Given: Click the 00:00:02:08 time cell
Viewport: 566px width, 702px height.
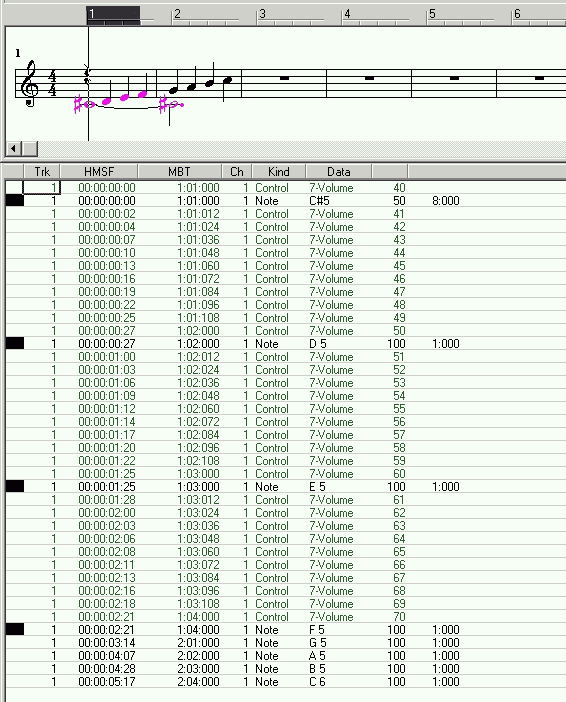Looking at the screenshot, I should tap(107, 551).
